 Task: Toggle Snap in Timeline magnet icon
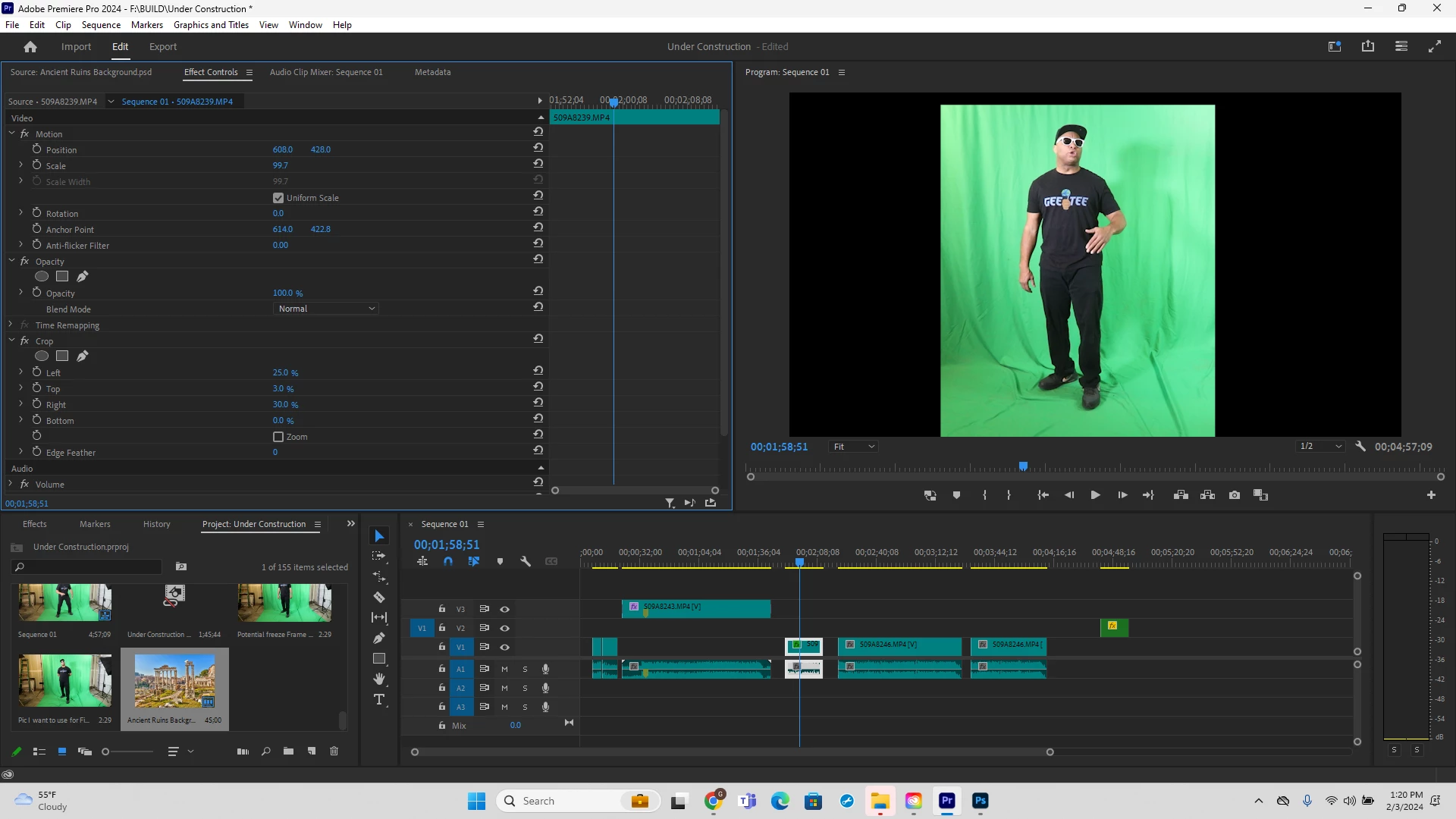click(448, 562)
